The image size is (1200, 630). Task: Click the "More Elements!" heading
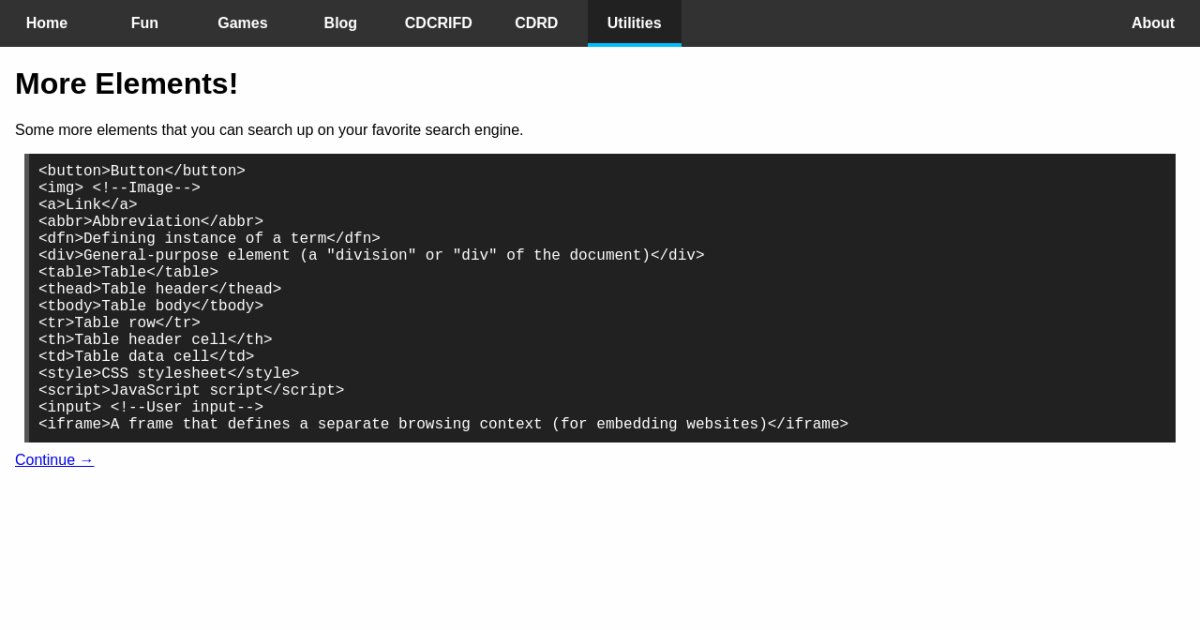coord(127,84)
